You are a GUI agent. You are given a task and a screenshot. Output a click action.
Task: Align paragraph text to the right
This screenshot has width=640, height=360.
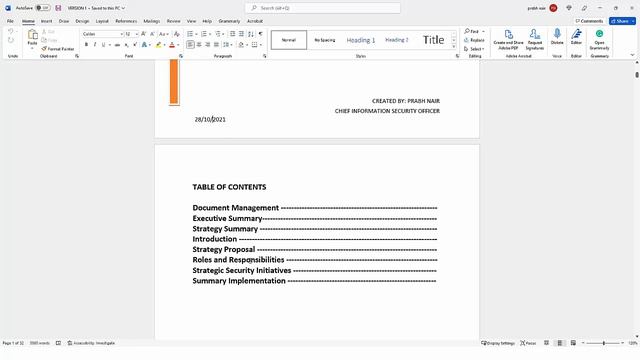(208, 45)
